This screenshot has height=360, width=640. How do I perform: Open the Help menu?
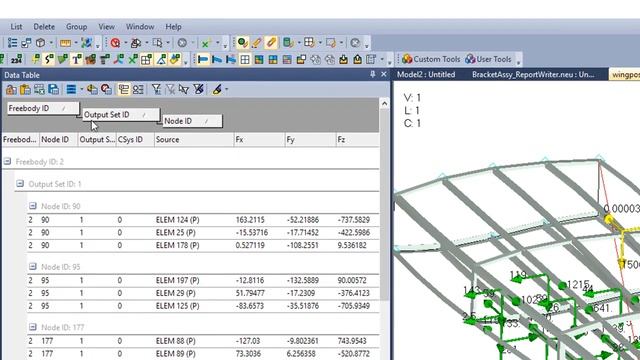pos(173,27)
